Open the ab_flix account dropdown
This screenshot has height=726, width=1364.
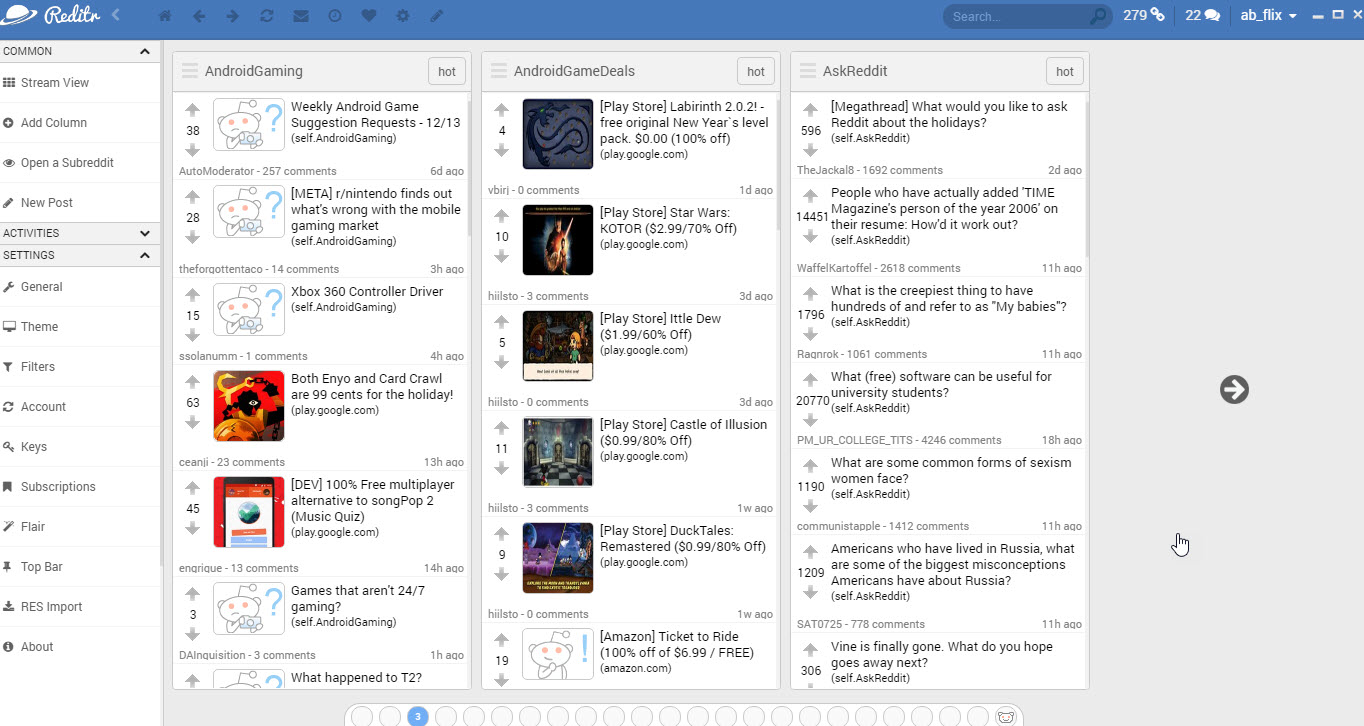[1268, 16]
